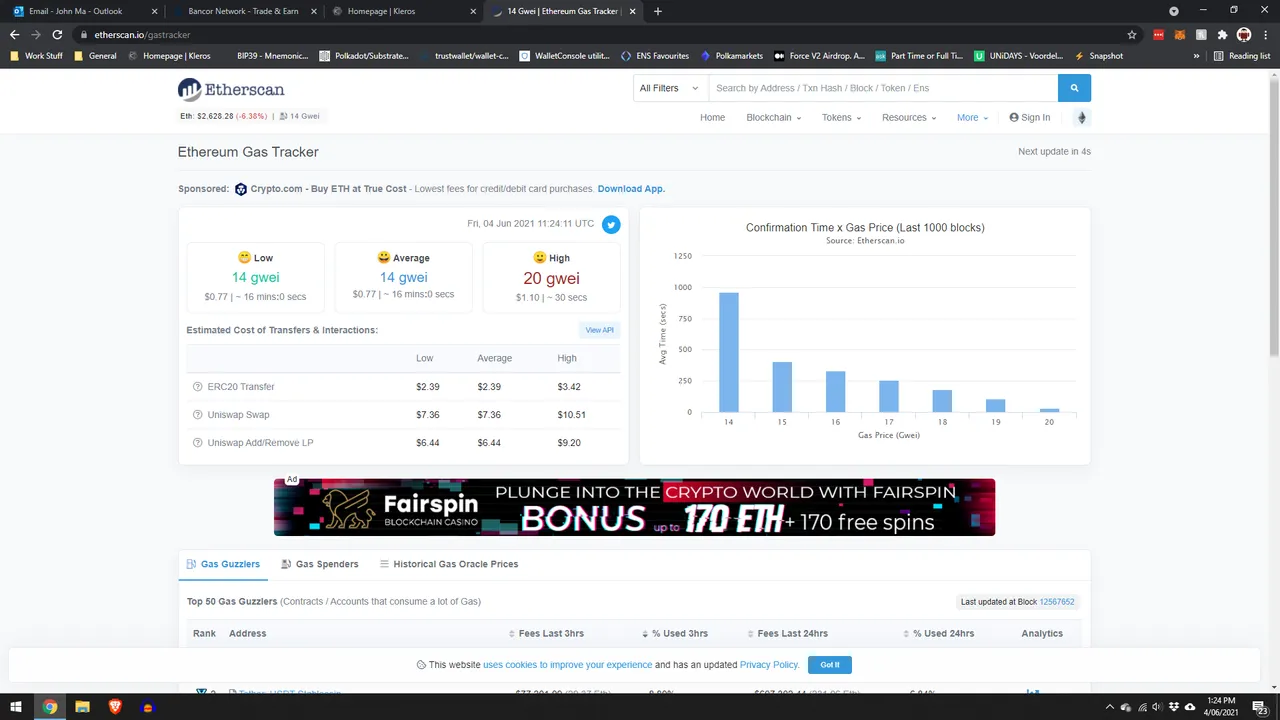This screenshot has width=1280, height=720.
Task: Switch to the Homepage | Kleros browser tab
Action: pyautogui.click(x=405, y=11)
